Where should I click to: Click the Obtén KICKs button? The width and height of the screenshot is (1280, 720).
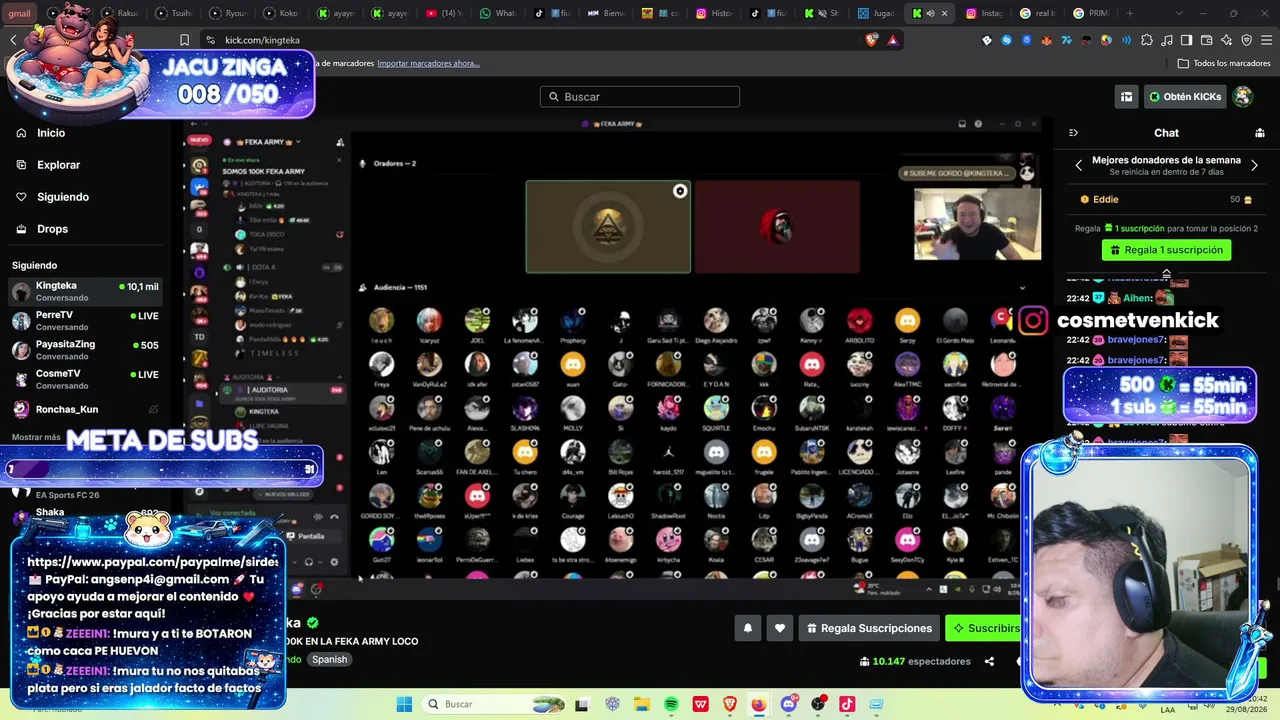pyautogui.click(x=1185, y=97)
